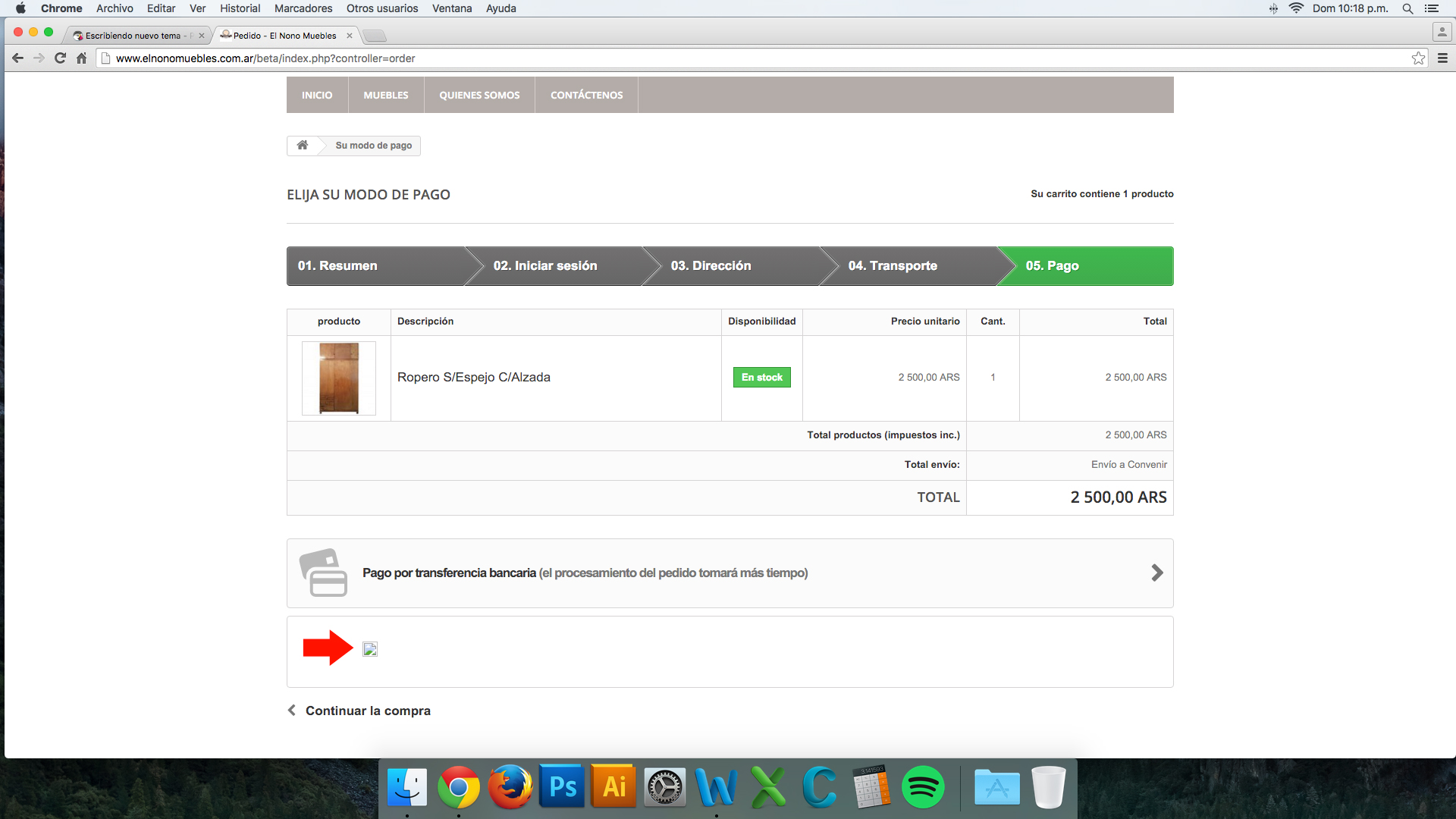Screen dimensions: 1456x819
Task: Click the home breadcrumb icon
Action: 302,145
